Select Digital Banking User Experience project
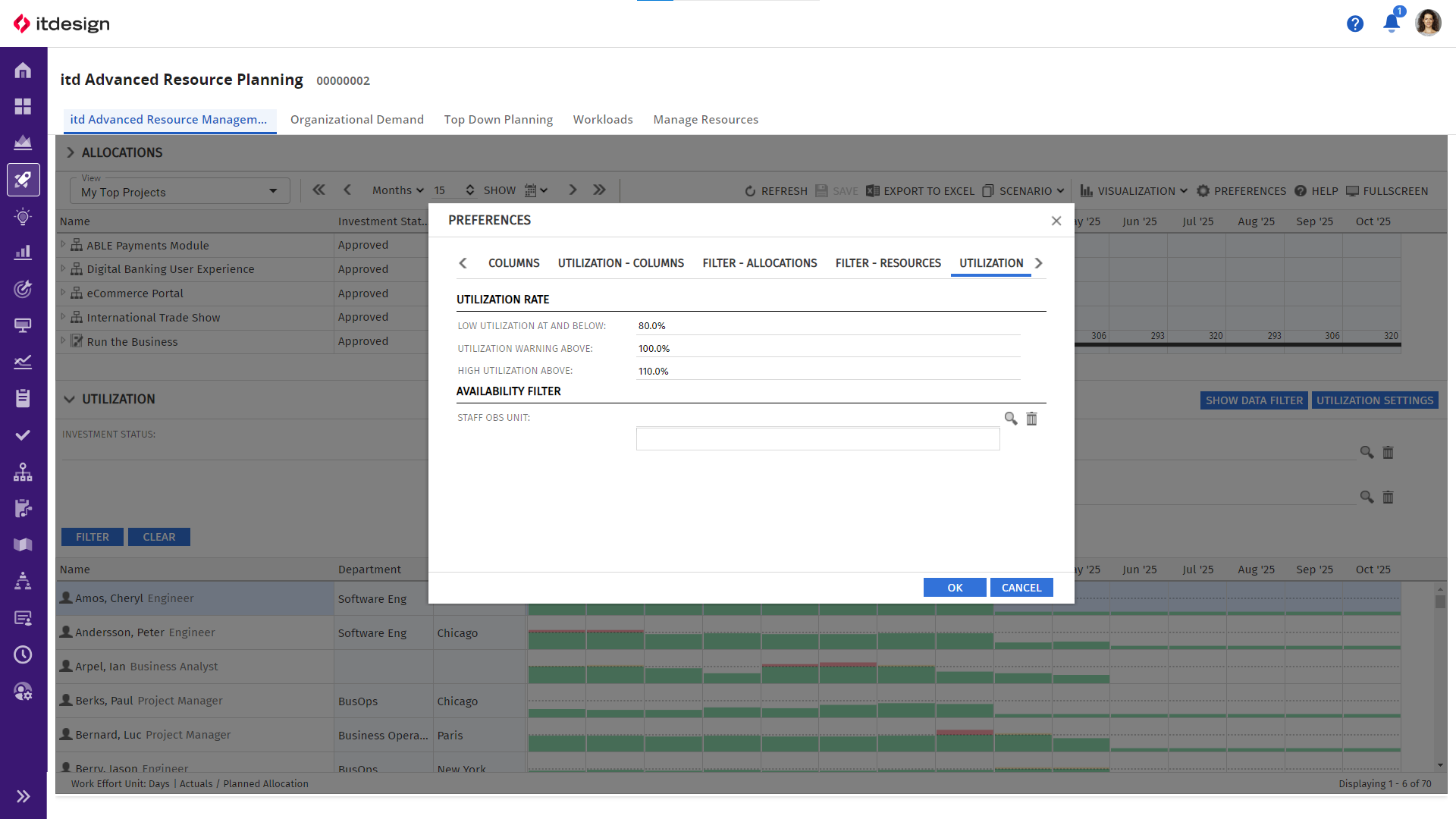 (x=170, y=269)
